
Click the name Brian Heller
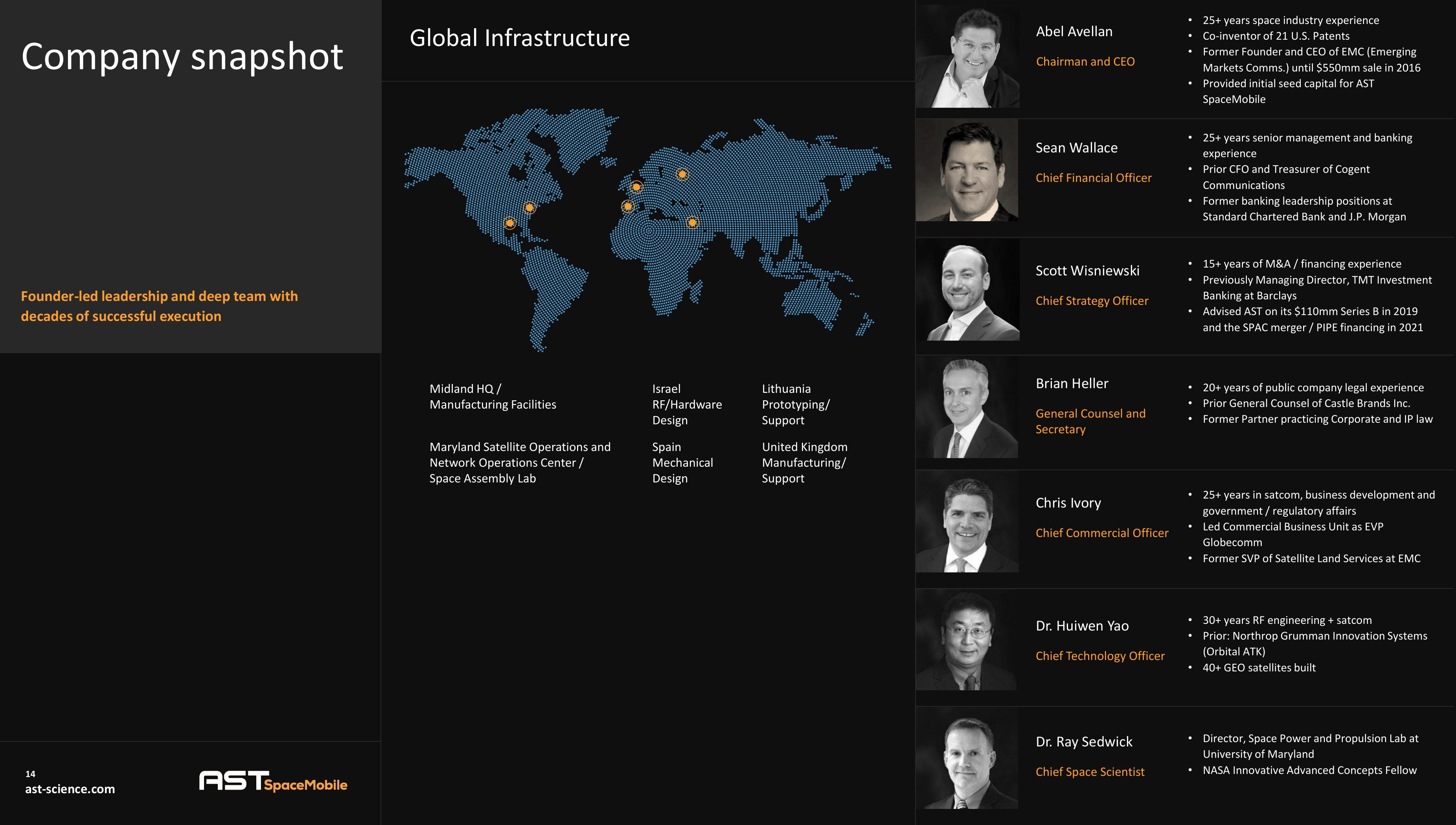1072,383
